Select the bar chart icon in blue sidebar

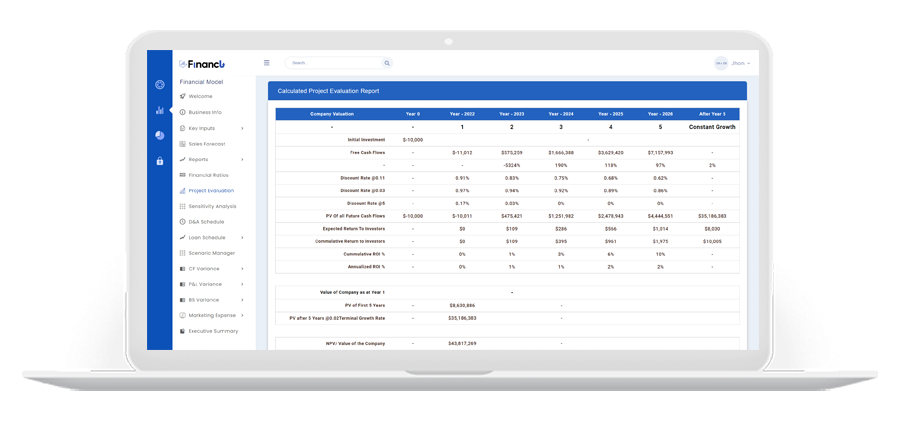click(159, 110)
